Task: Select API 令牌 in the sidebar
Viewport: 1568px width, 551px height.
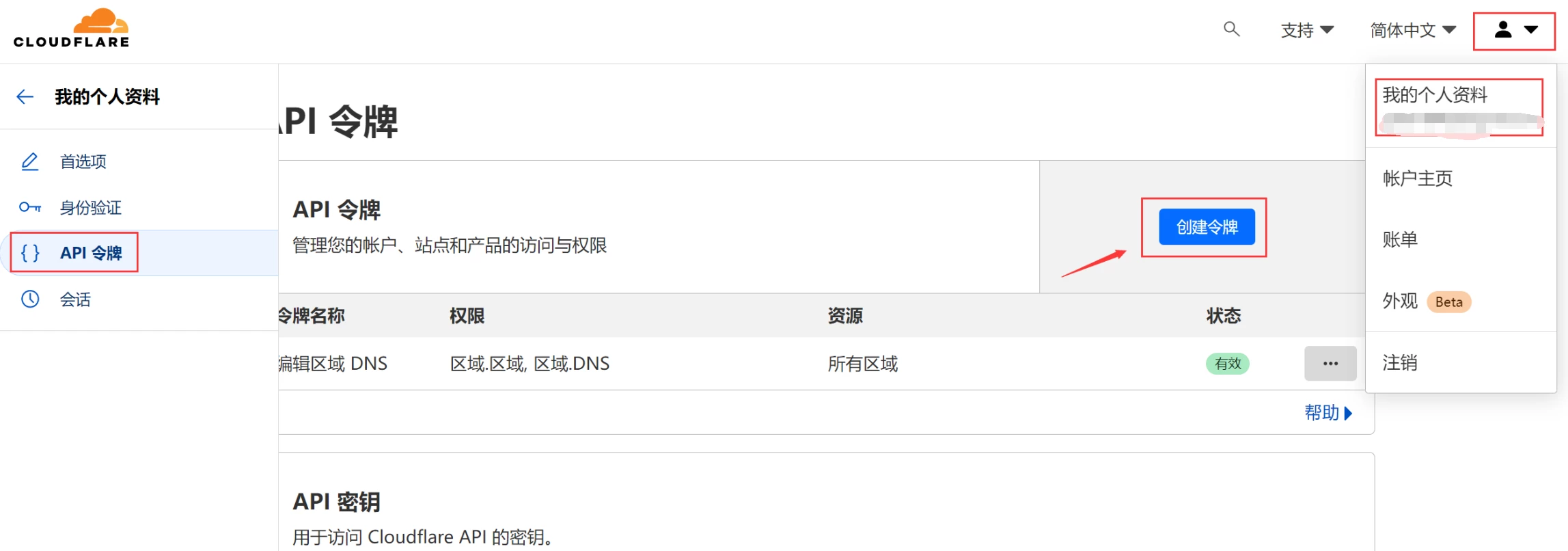Action: 91,253
